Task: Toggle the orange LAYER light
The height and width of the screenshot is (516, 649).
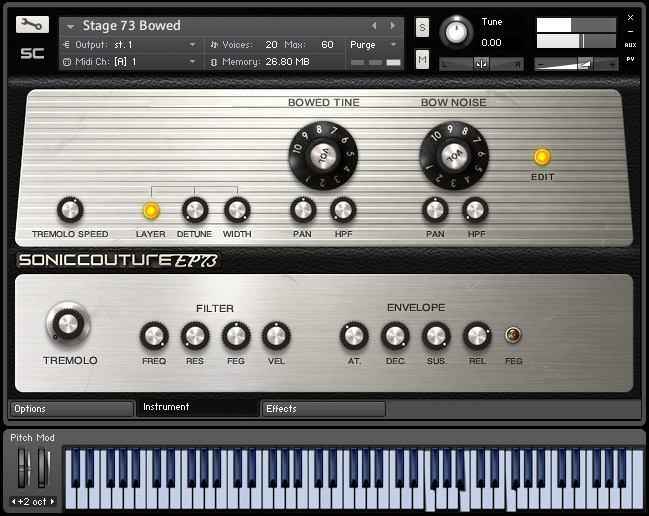Action: point(151,211)
